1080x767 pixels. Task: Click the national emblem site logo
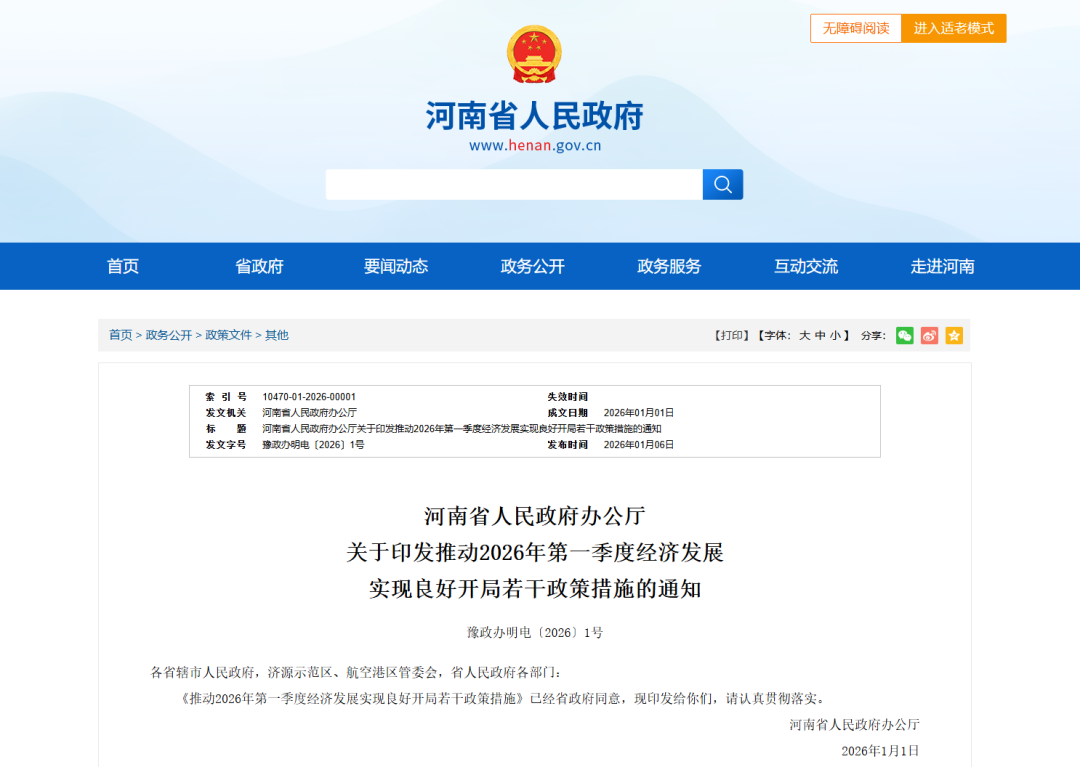[533, 55]
